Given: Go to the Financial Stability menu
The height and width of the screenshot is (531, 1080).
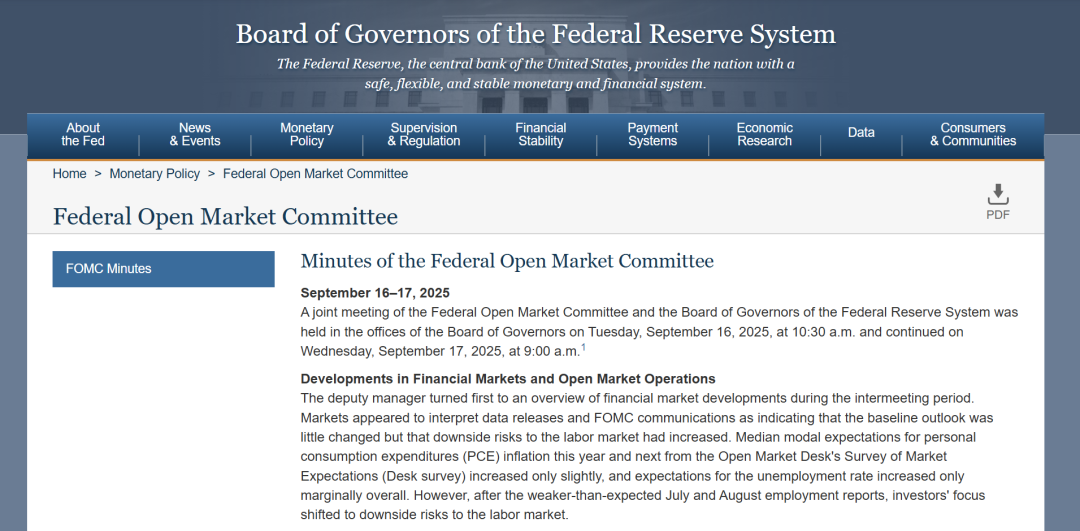Looking at the screenshot, I should (x=541, y=135).
